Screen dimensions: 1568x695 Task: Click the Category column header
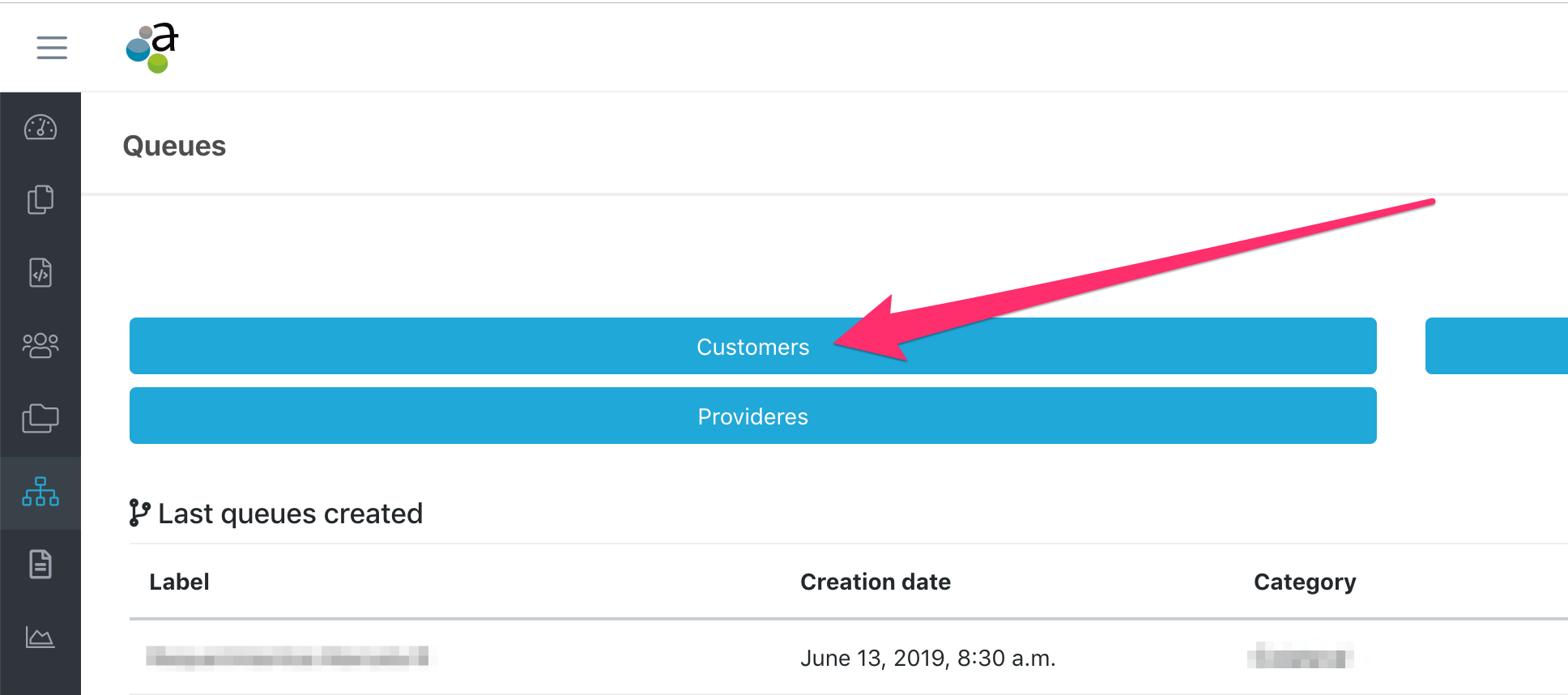1304,582
